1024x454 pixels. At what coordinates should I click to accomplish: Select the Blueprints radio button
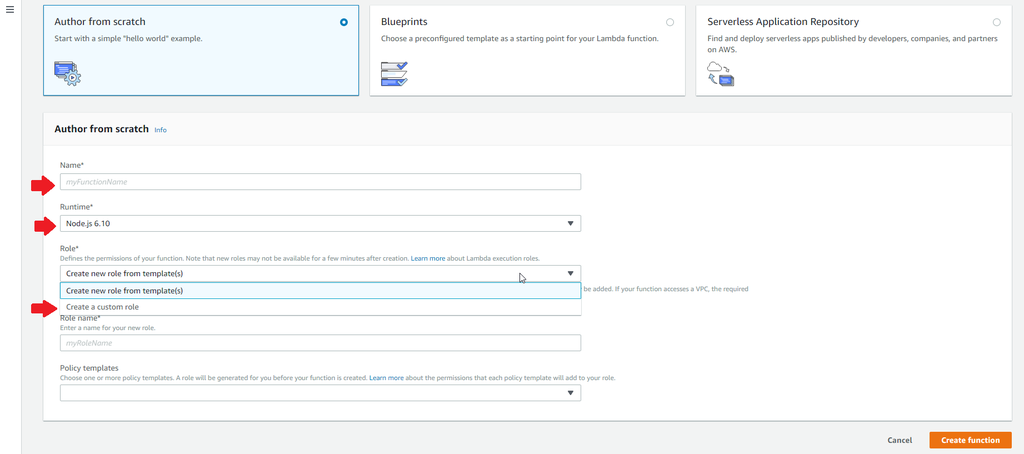[x=670, y=22]
